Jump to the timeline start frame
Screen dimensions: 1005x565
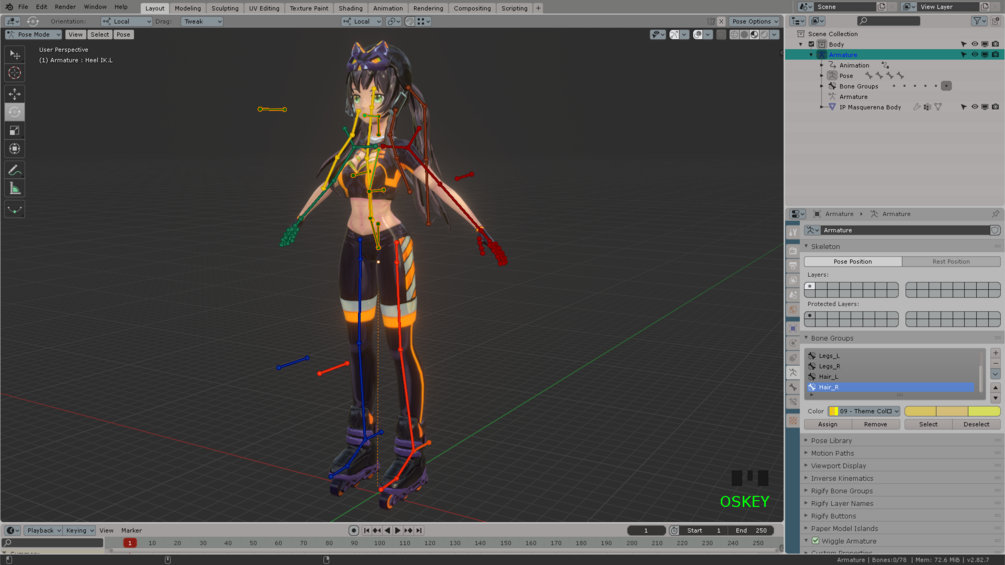click(367, 530)
